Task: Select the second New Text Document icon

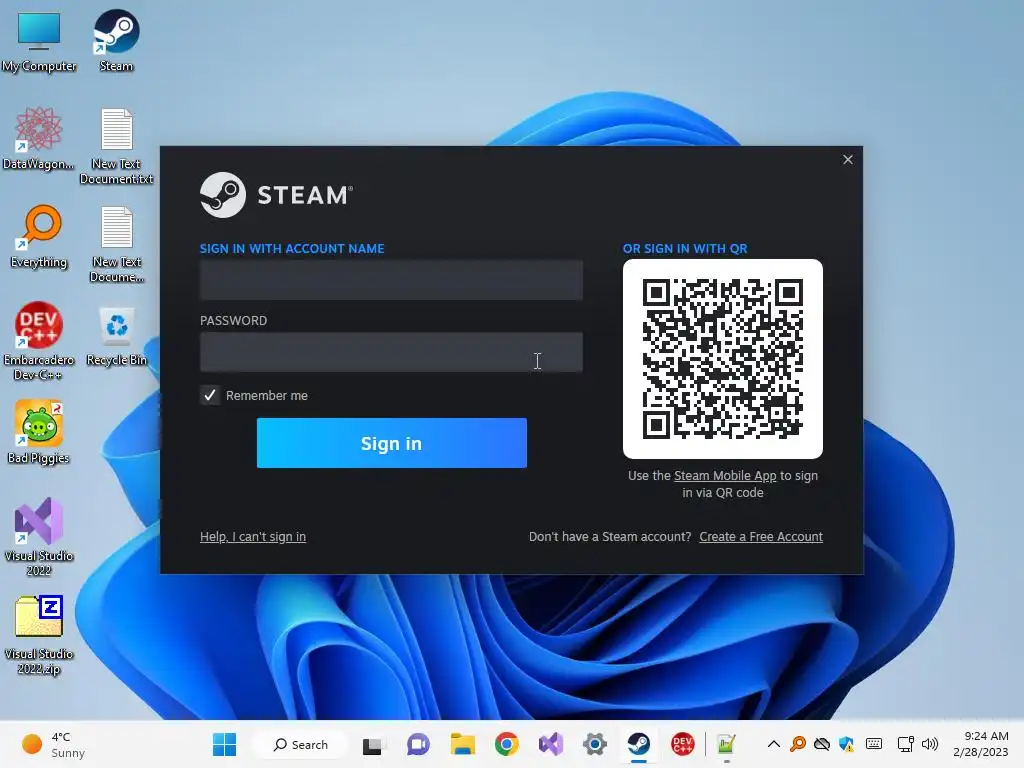Action: point(116,244)
